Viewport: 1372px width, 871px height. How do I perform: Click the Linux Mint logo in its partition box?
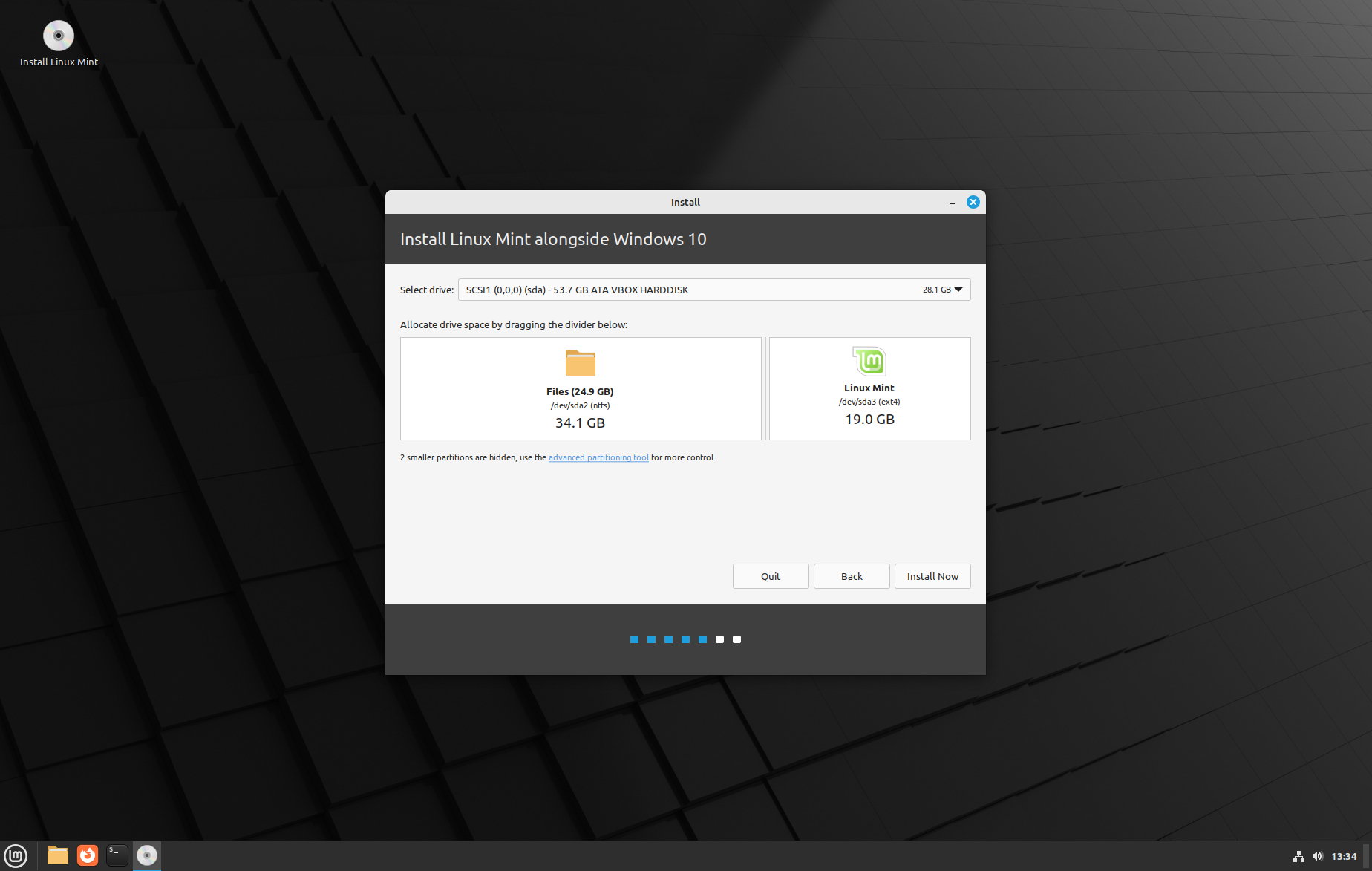coord(869,362)
